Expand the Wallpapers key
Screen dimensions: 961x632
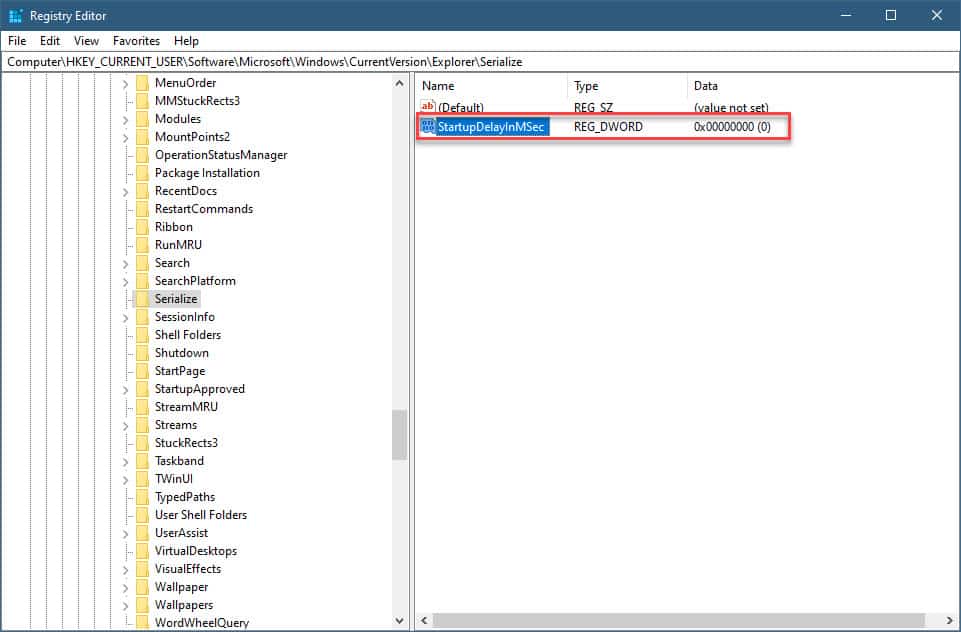click(125, 606)
